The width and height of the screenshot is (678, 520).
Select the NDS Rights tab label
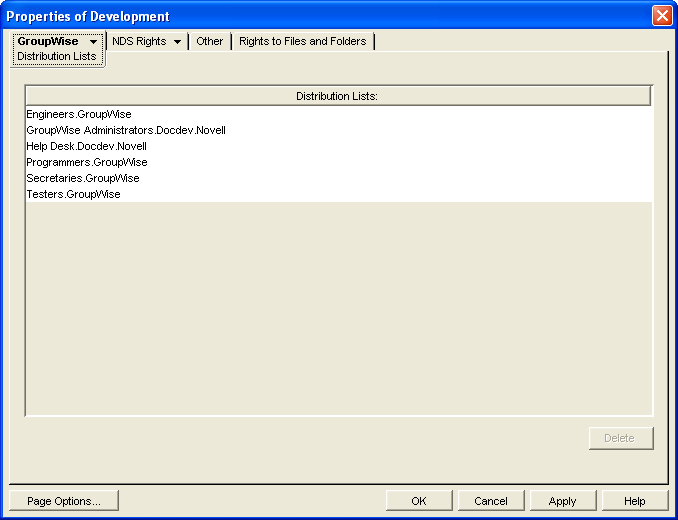139,41
